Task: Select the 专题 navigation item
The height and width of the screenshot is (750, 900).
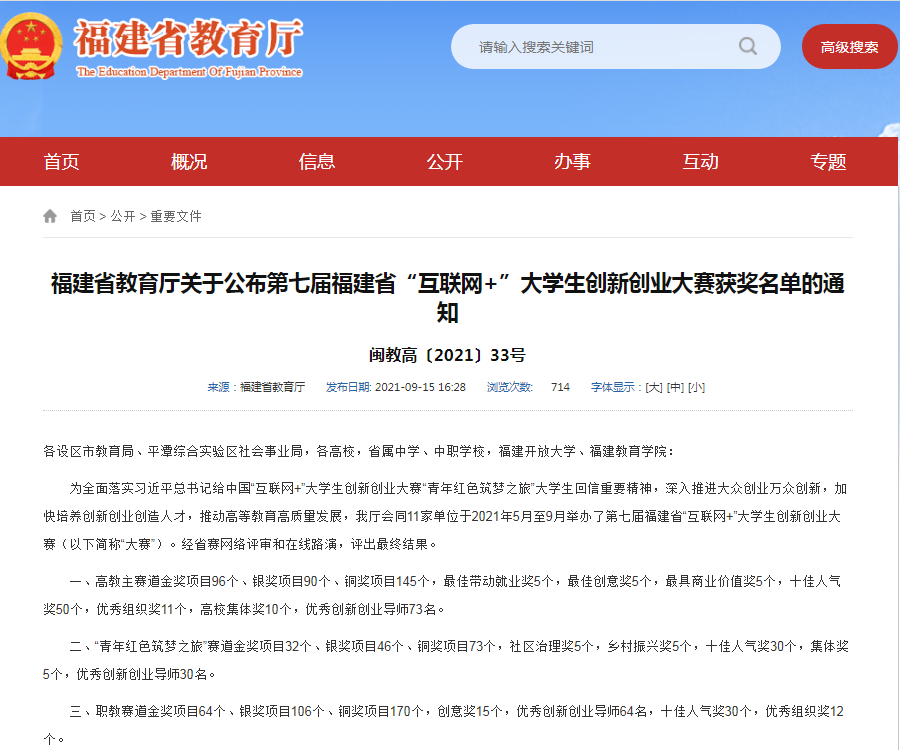Action: (828, 162)
